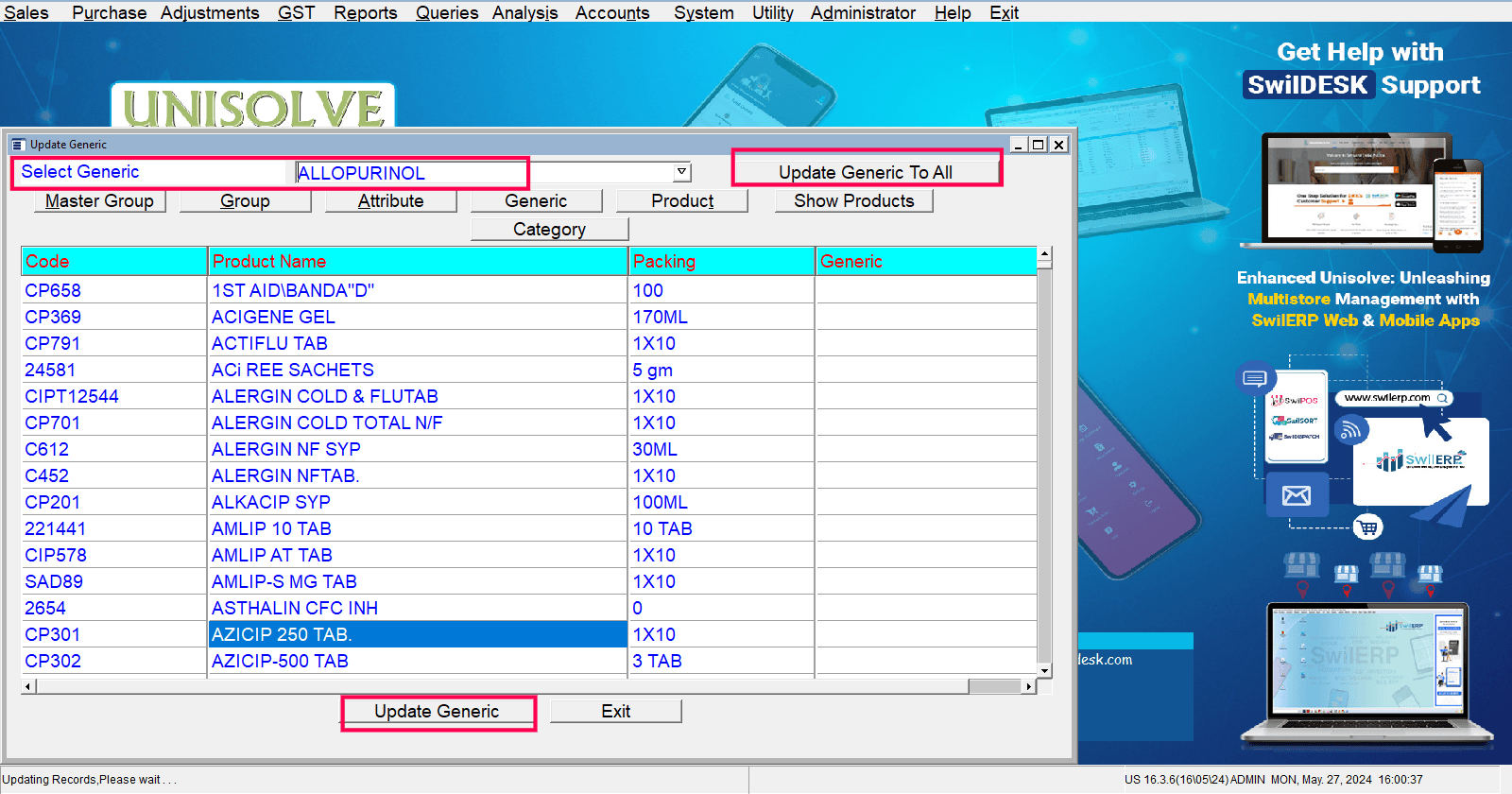
Task: Click the scroll up arrow of table
Action: (1044, 254)
